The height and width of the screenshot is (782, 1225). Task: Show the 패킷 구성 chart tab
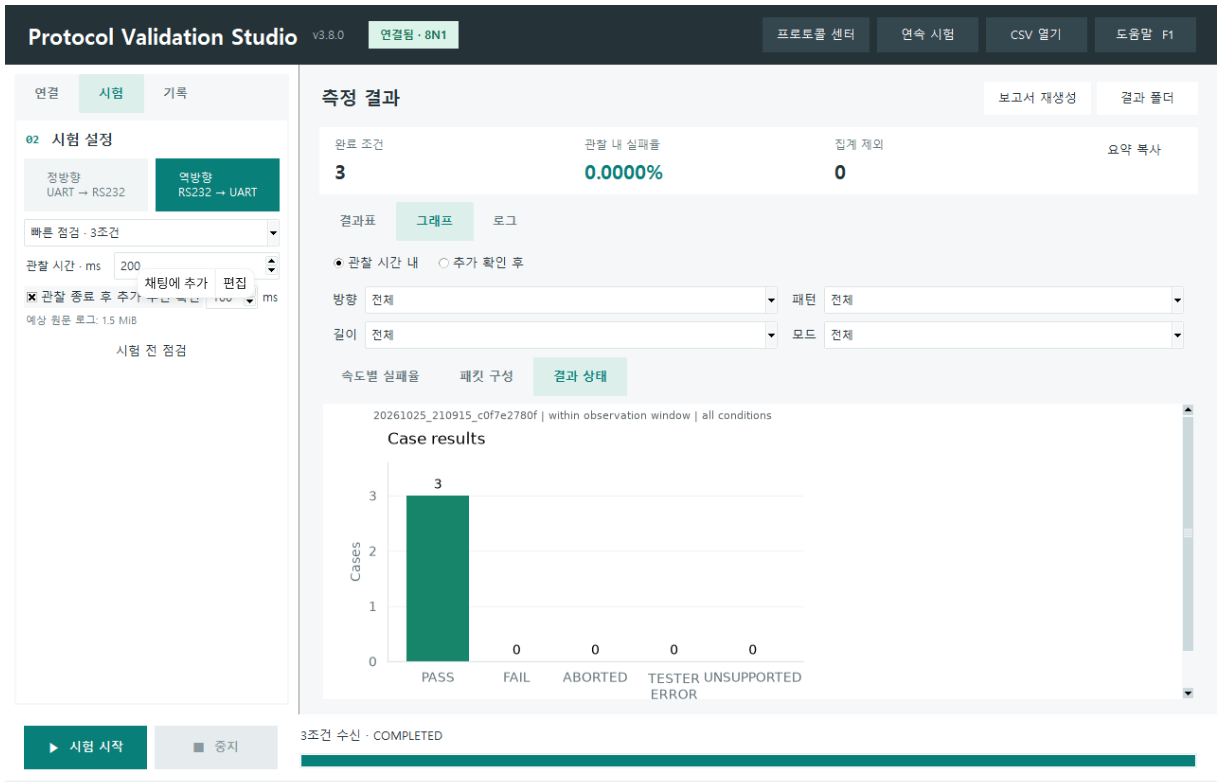click(x=486, y=377)
